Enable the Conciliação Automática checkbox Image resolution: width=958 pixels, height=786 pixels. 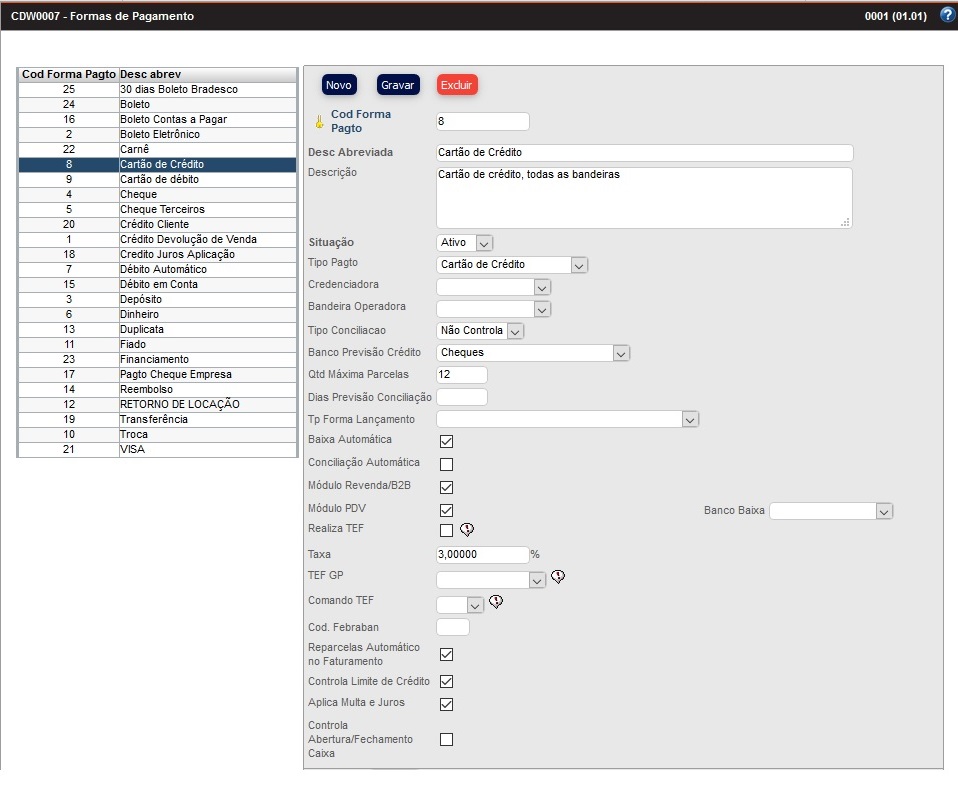point(447,464)
